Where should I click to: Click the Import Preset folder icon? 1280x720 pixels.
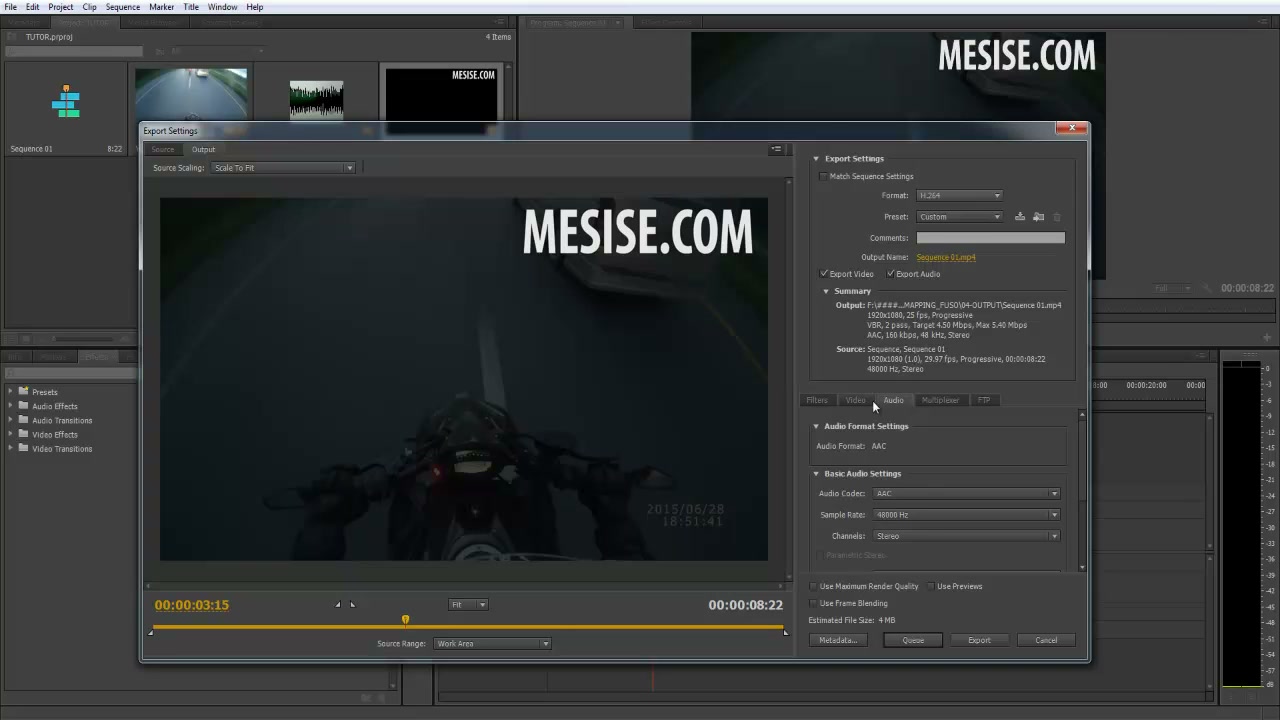coord(1038,217)
